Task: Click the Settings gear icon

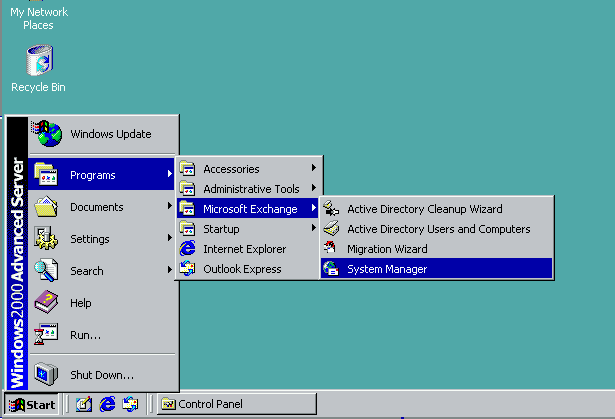Action: tap(46, 238)
